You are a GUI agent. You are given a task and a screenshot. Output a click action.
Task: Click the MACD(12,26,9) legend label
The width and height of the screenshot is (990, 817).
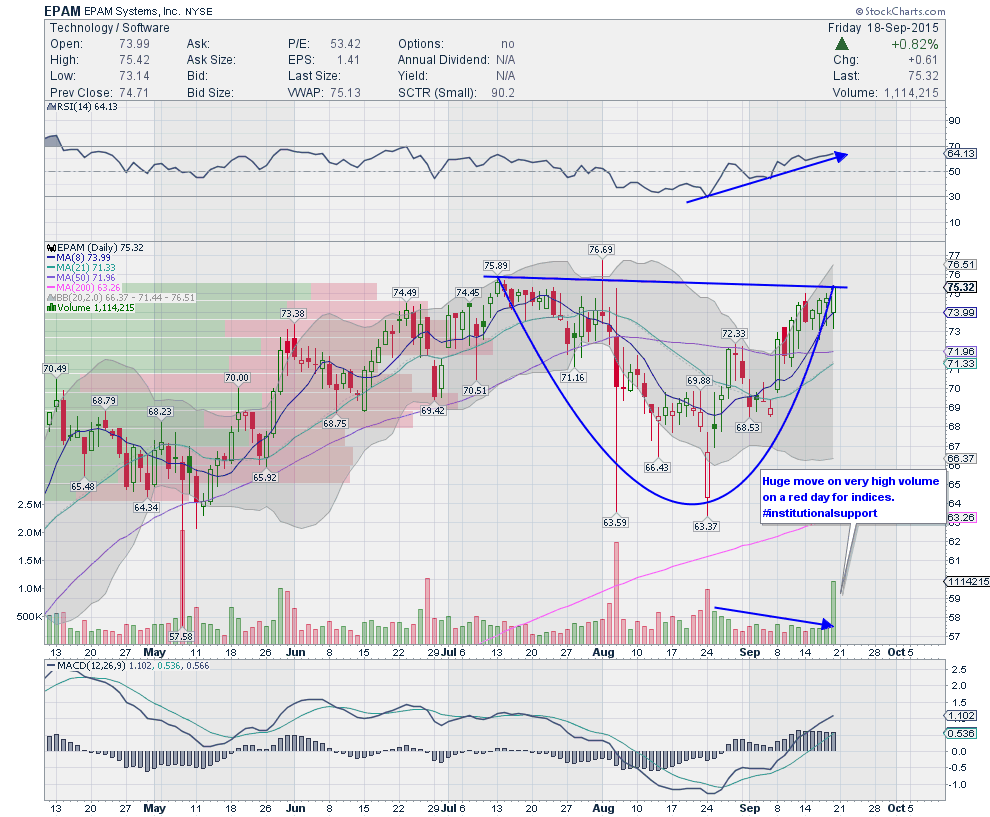(x=91, y=665)
